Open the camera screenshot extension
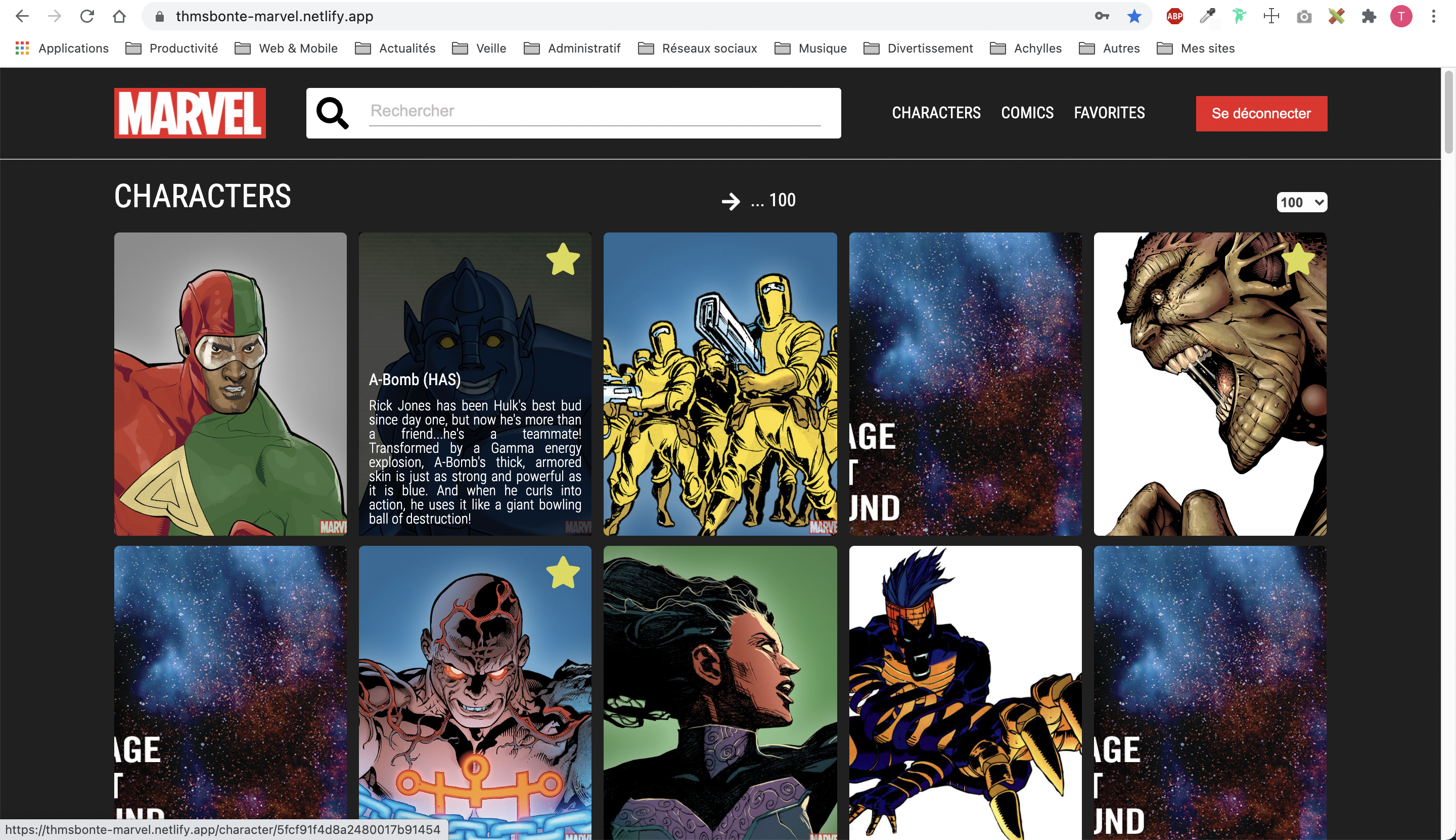 1304,17
